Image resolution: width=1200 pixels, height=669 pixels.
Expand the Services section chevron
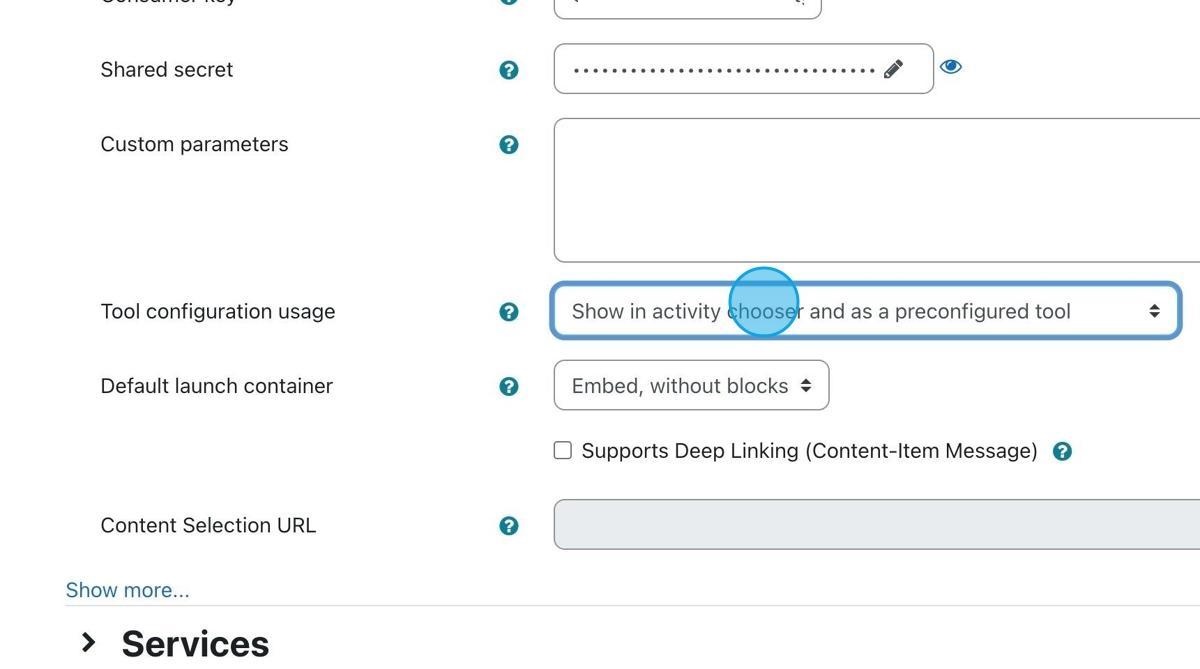point(87,643)
